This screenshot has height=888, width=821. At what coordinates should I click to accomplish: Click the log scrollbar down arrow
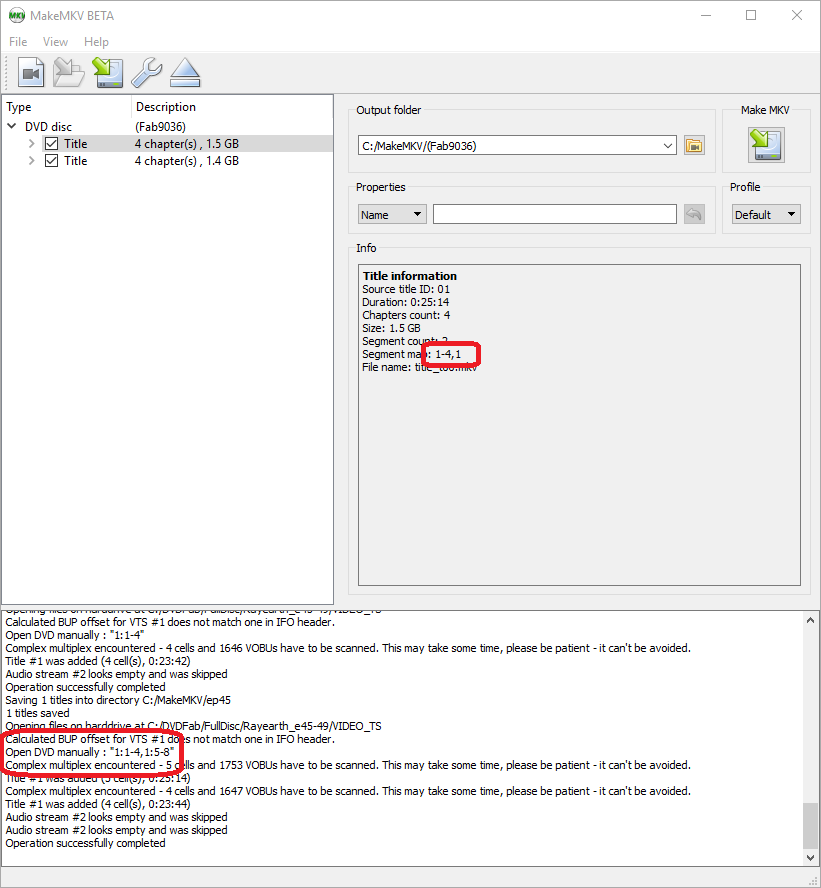tap(810, 857)
